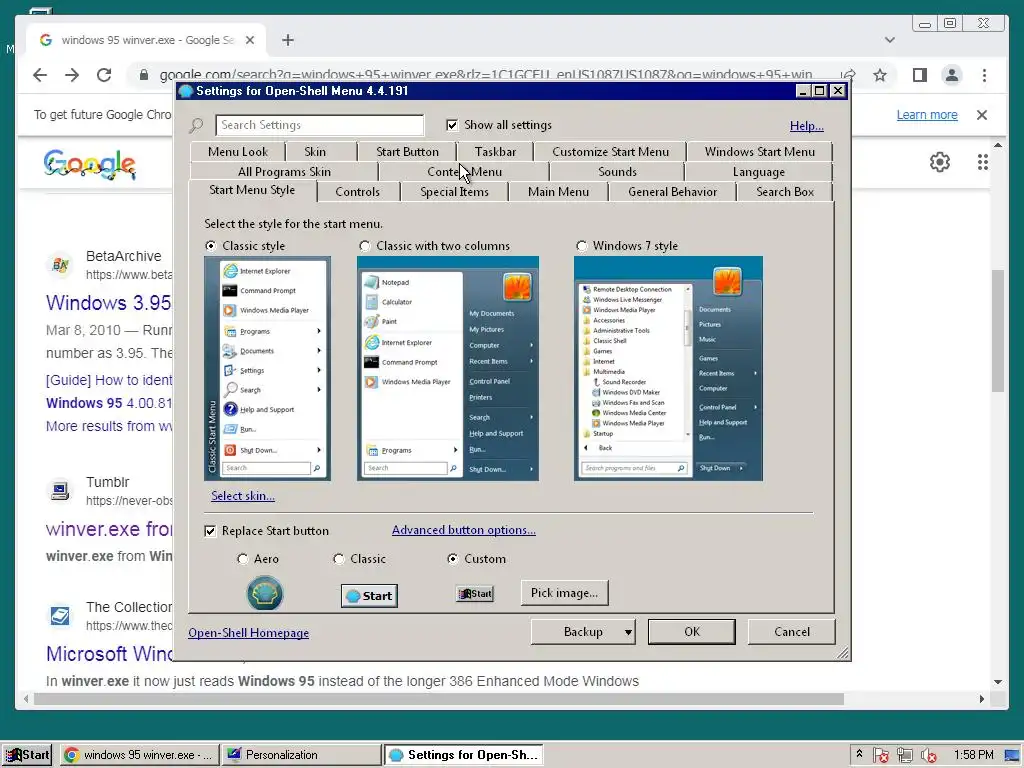Screen dimensions: 1024x768
Task: Expand the Chrome tab search chevron
Action: [889, 40]
